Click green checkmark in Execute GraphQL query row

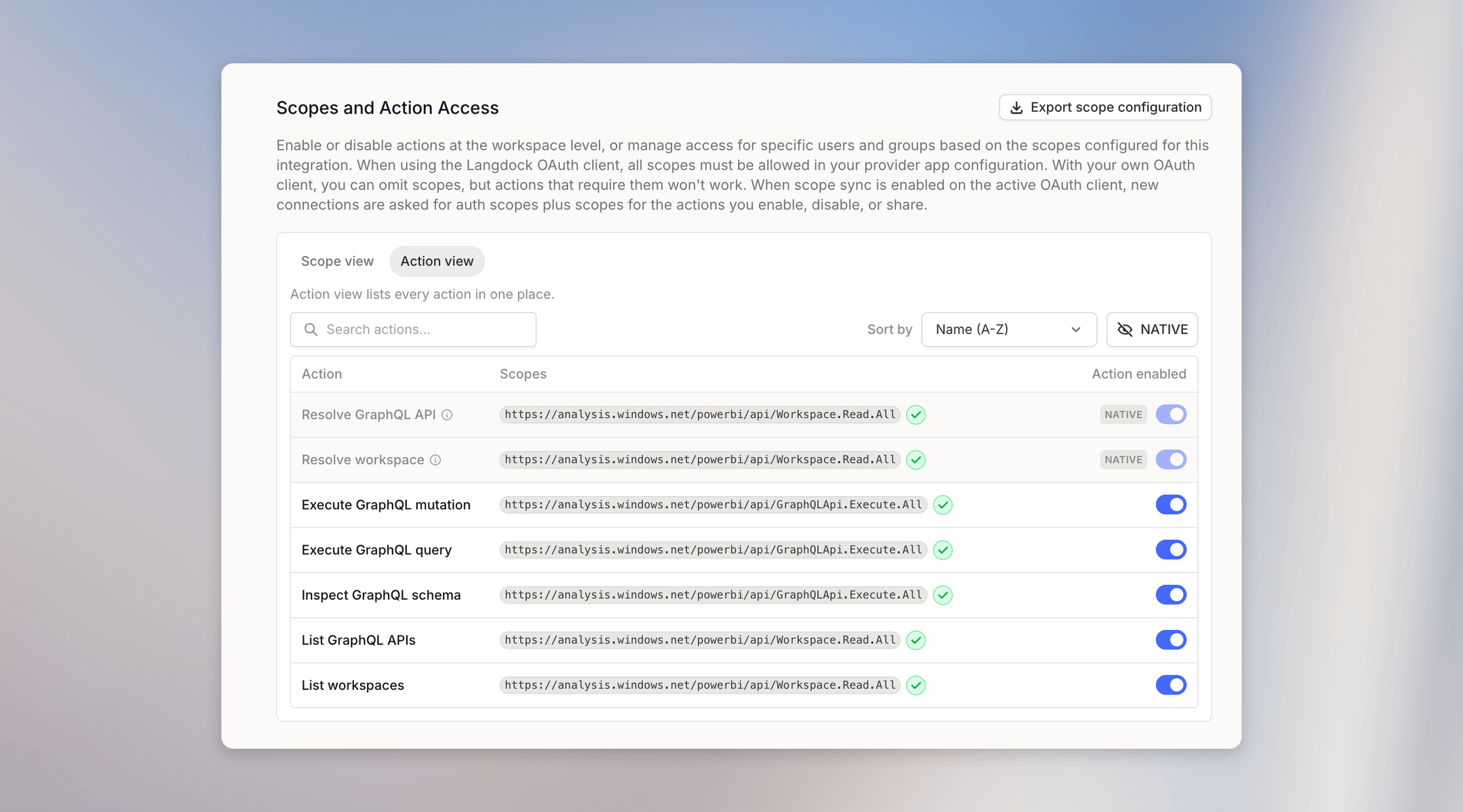tap(942, 550)
